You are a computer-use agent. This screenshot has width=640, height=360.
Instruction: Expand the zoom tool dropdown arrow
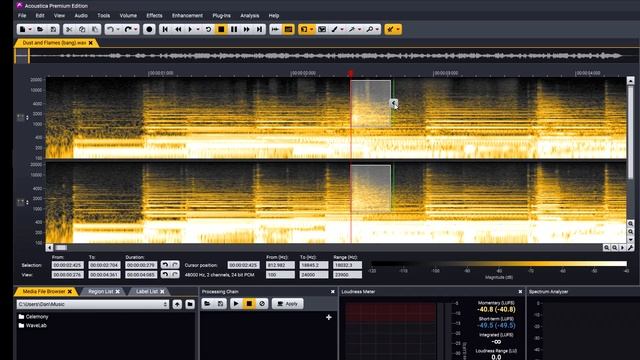tap(377, 29)
